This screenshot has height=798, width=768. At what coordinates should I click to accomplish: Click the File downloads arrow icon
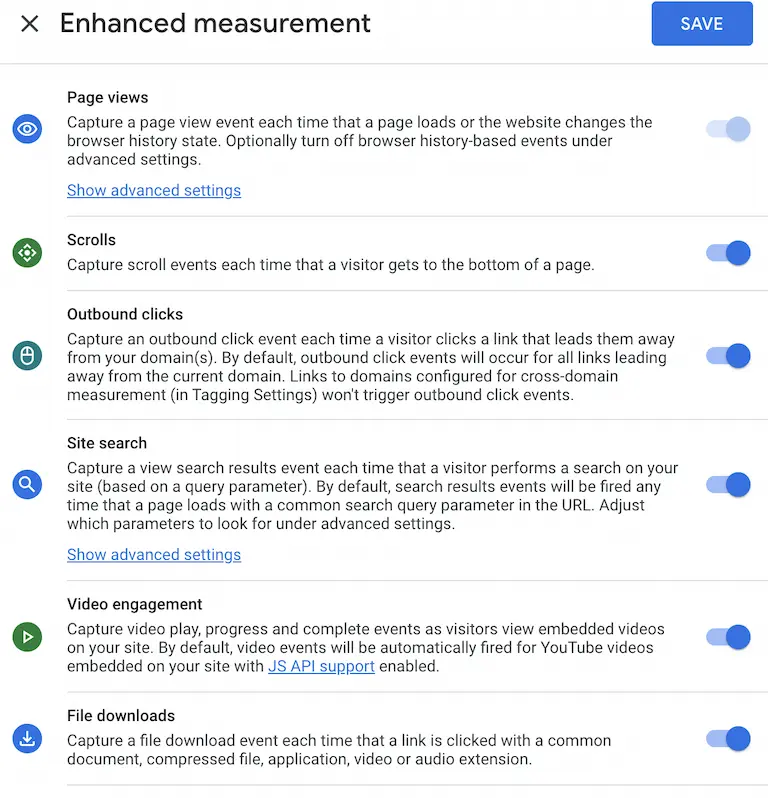pyautogui.click(x=27, y=739)
